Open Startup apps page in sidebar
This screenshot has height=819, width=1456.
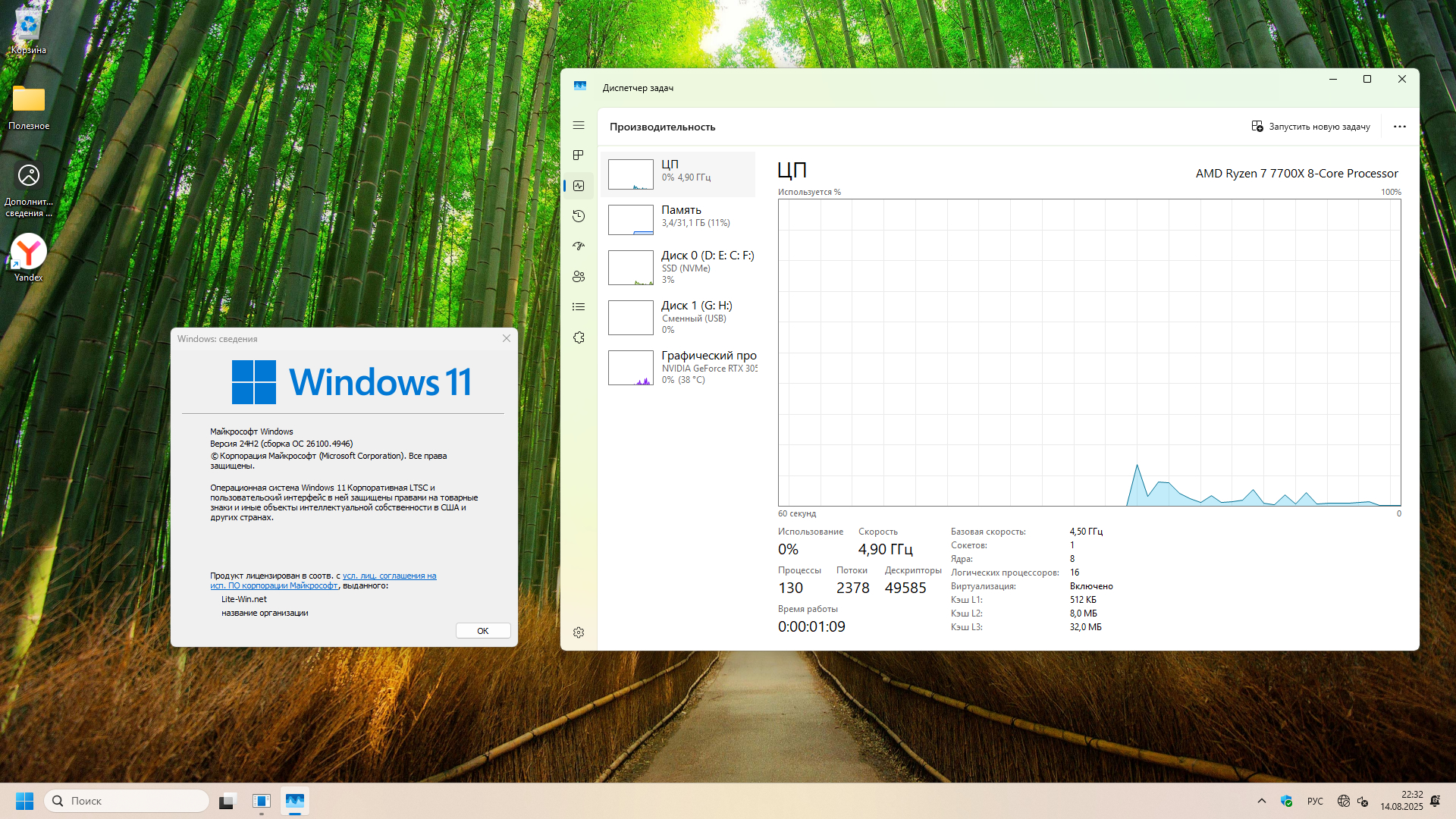[579, 246]
